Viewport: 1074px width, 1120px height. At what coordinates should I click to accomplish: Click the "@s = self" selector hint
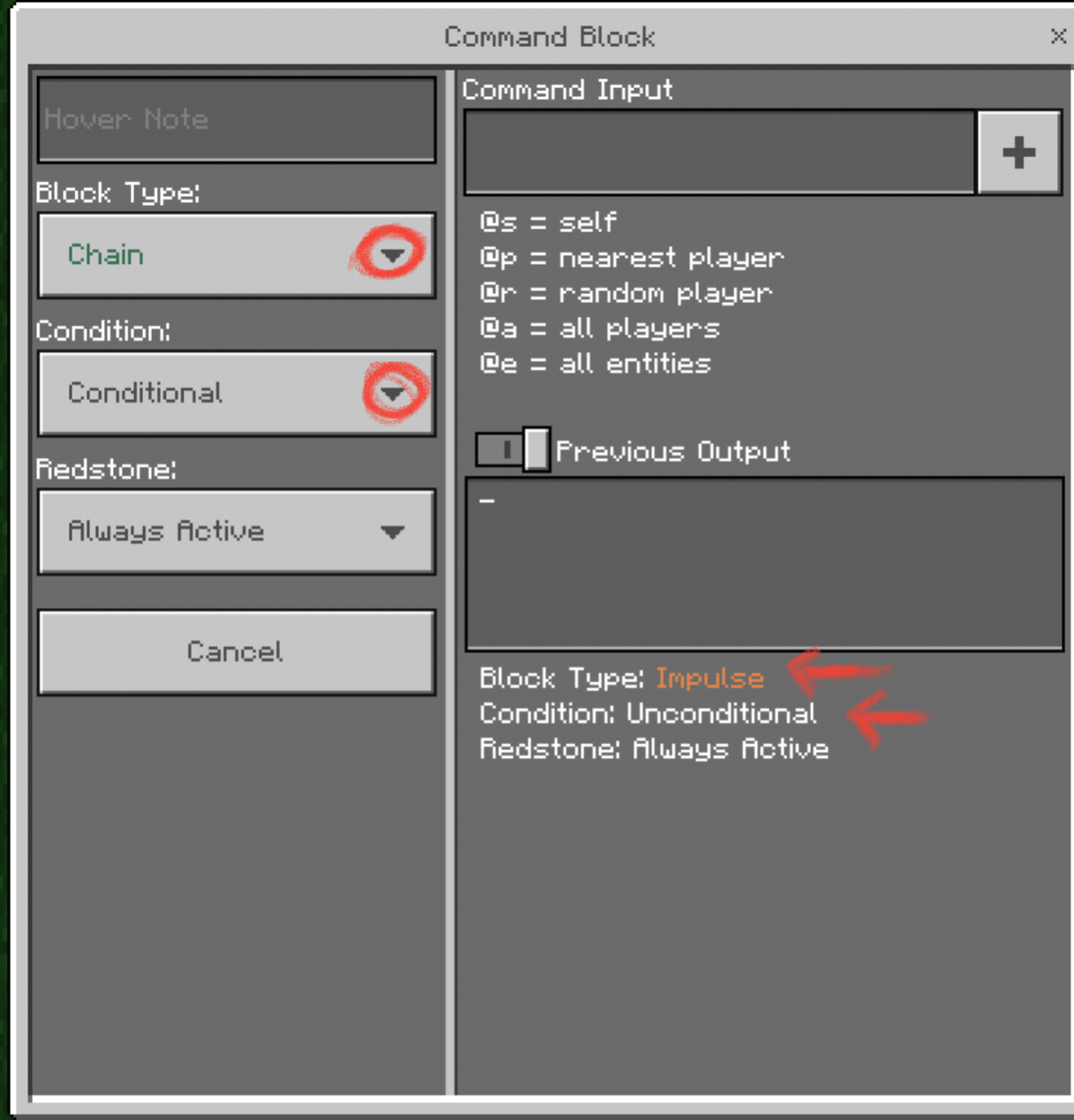click(548, 222)
